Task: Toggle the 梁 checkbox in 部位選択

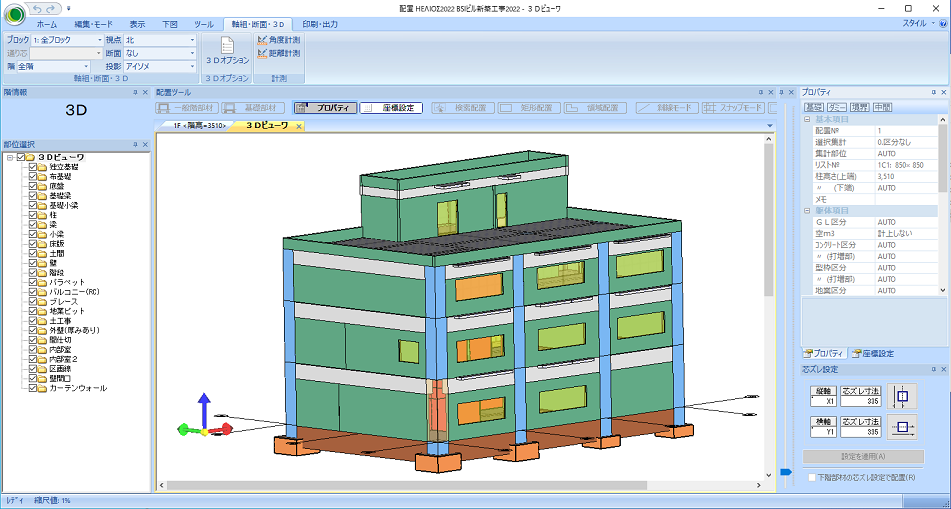Action: [x=33, y=224]
